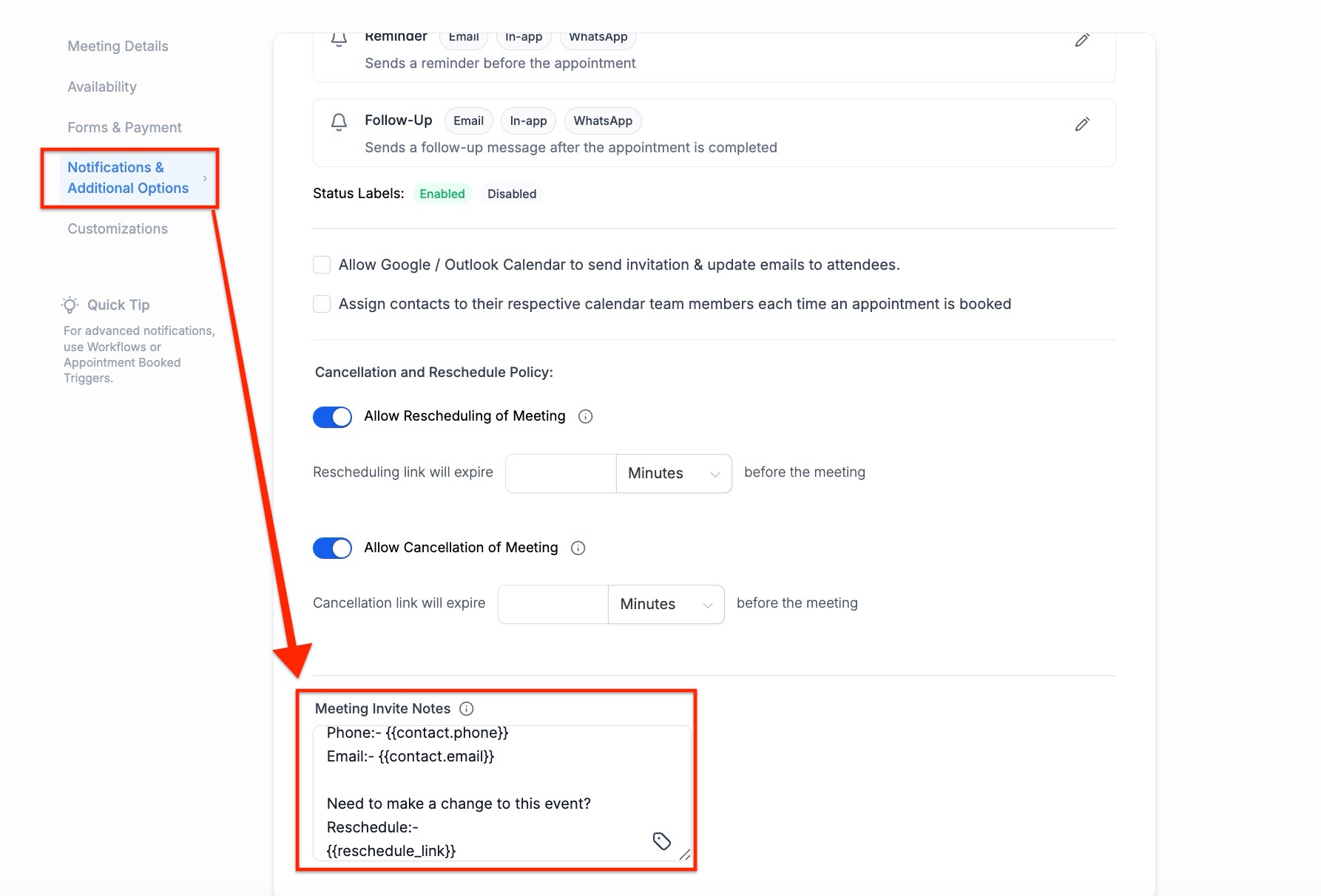This screenshot has width=1321, height=896.
Task: Open info tooltip for Allow Cancellation of Meeting
Action: click(578, 548)
